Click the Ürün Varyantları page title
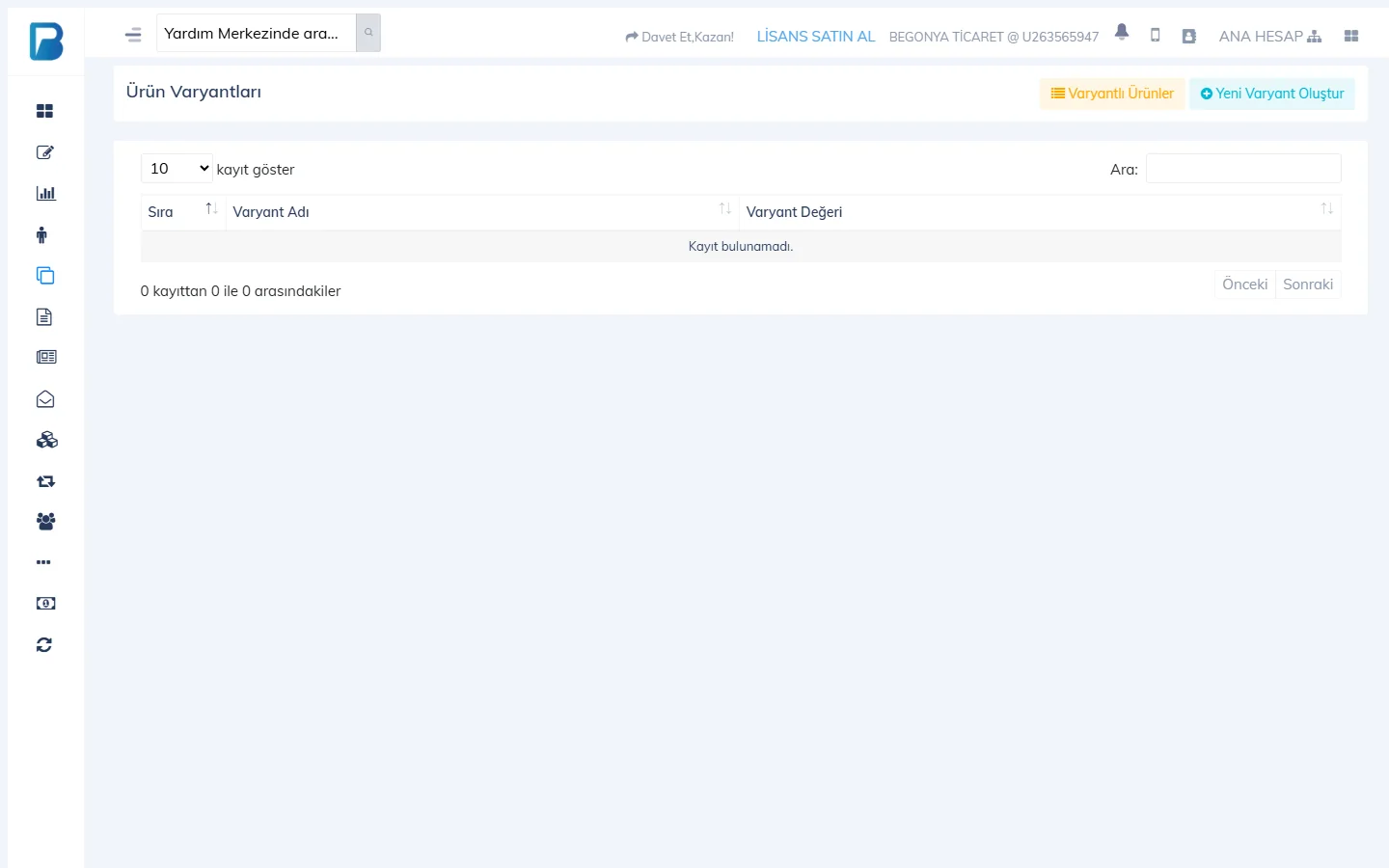 [x=194, y=92]
